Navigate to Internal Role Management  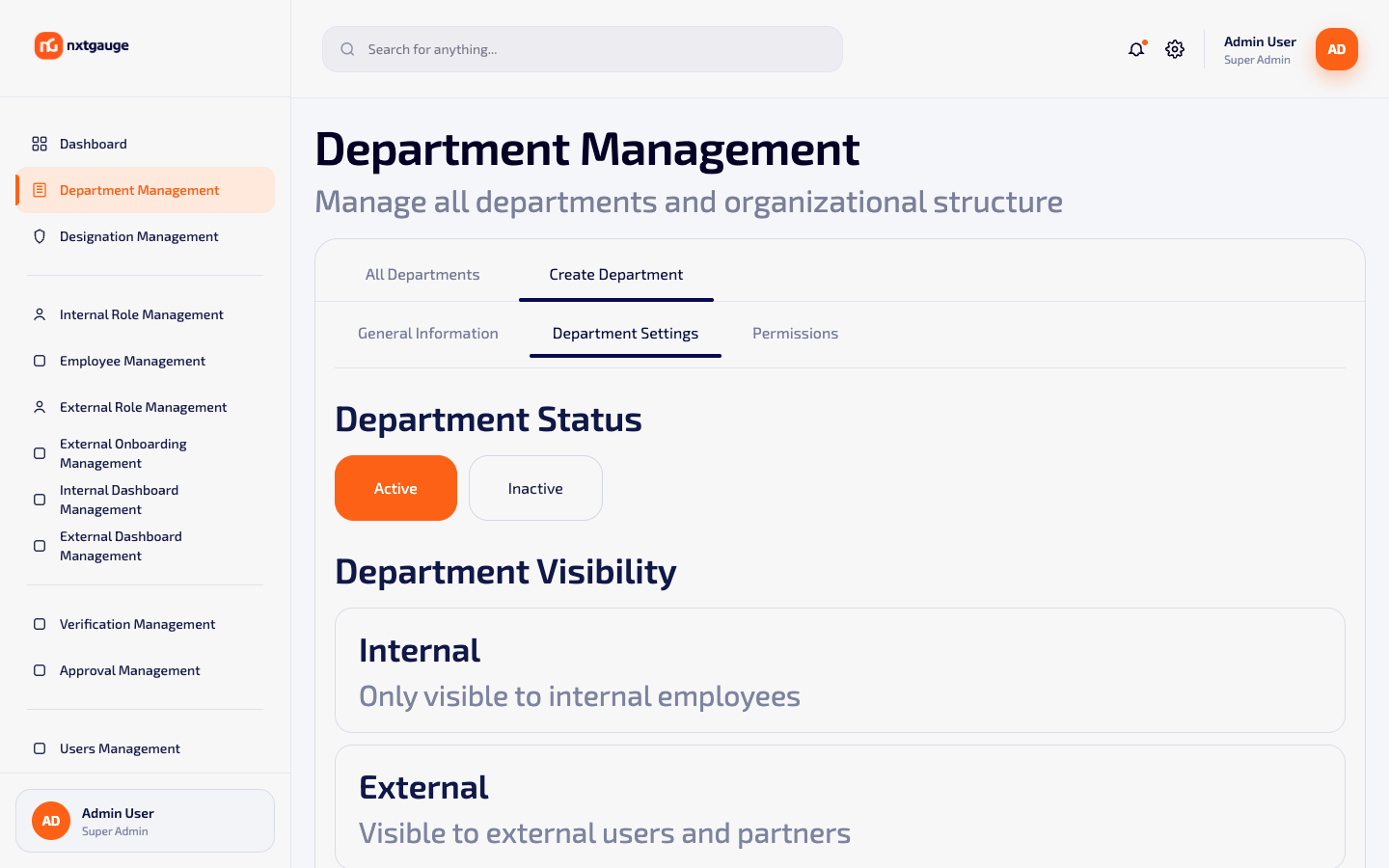click(x=145, y=314)
